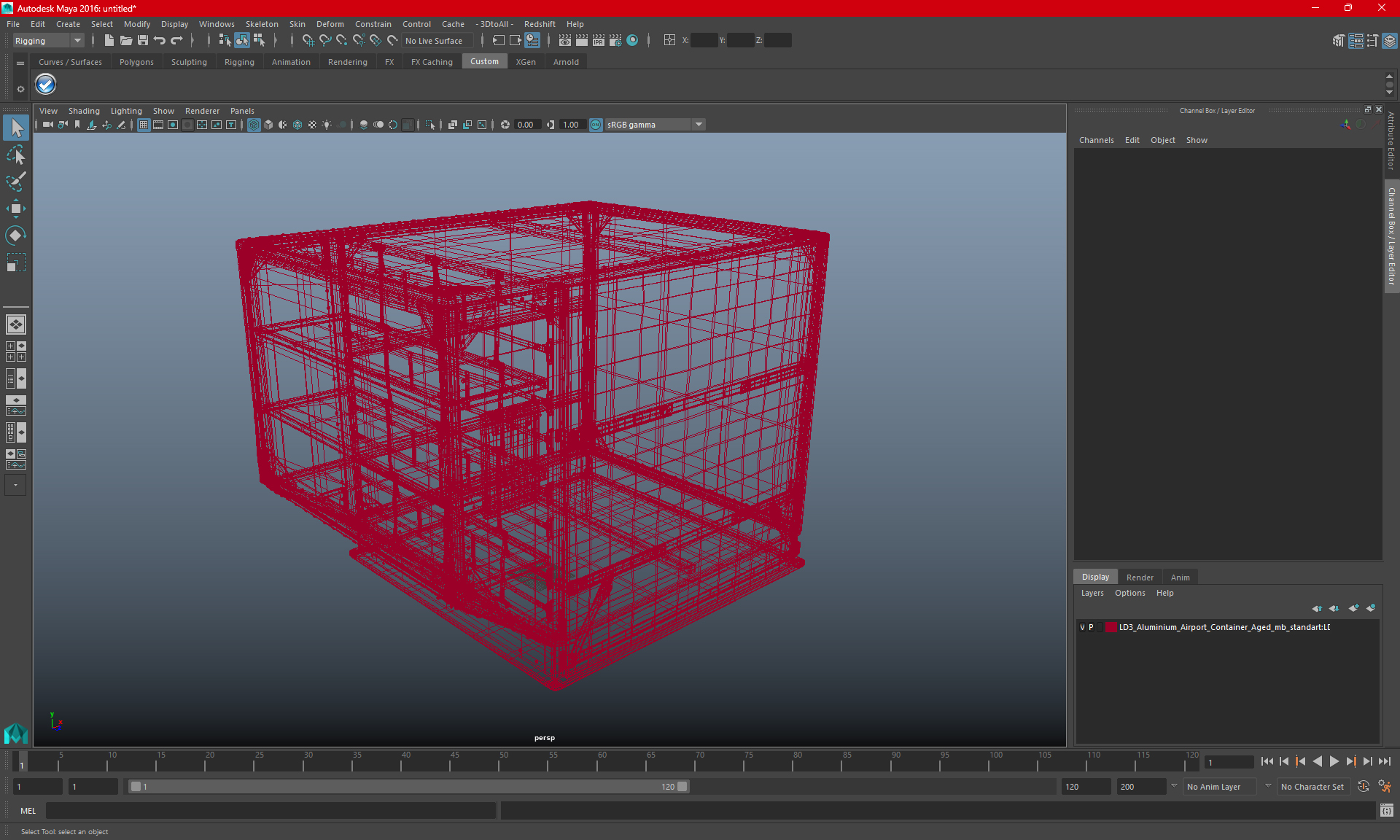Toggle visibility of LD3_Aluminium_Airport_Container layer
Screen dimensions: 1400x840
pyautogui.click(x=1082, y=627)
